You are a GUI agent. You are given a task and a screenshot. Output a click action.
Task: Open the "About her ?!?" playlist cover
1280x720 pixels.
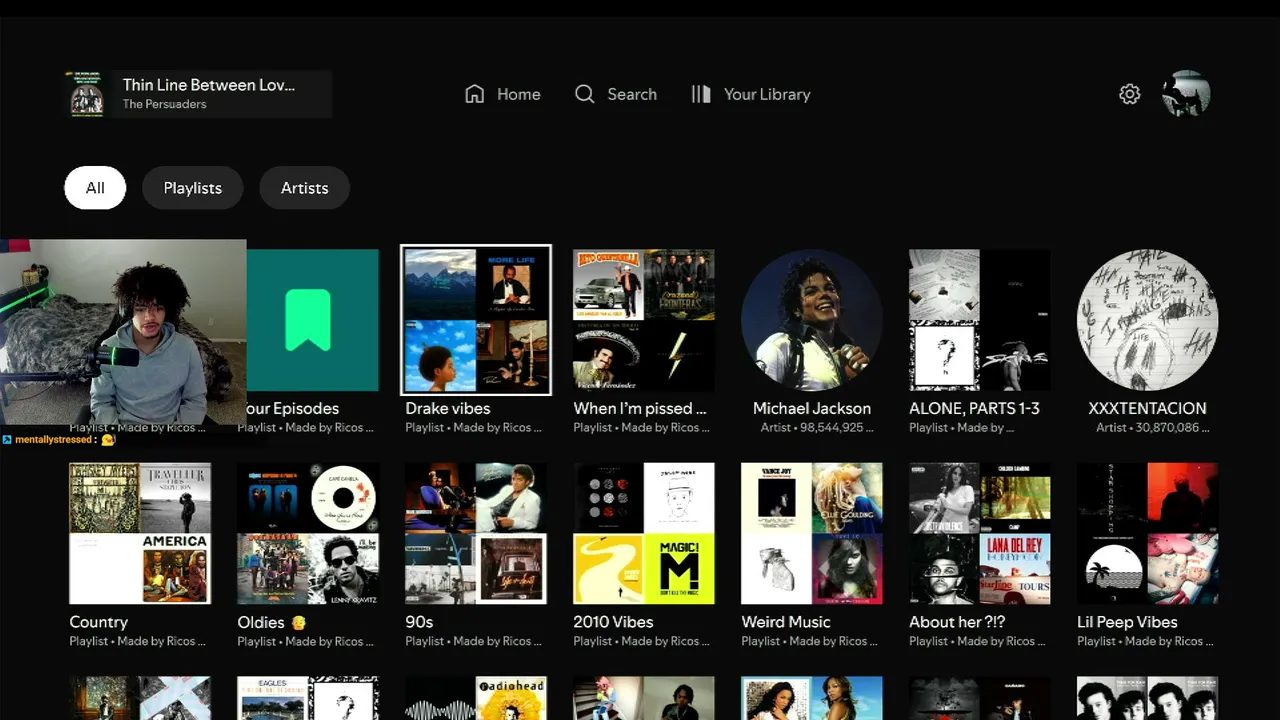980,534
